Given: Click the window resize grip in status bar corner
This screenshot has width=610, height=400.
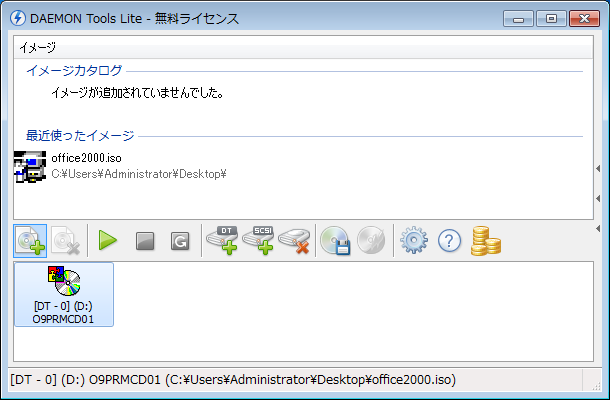Looking at the screenshot, I should 596,385.
